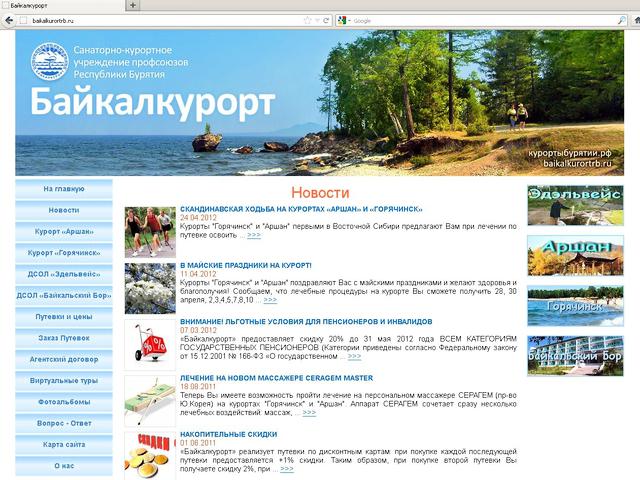The height and width of the screenshot is (480, 640).
Task: Click the date 07.03.2012
Action: point(198,330)
